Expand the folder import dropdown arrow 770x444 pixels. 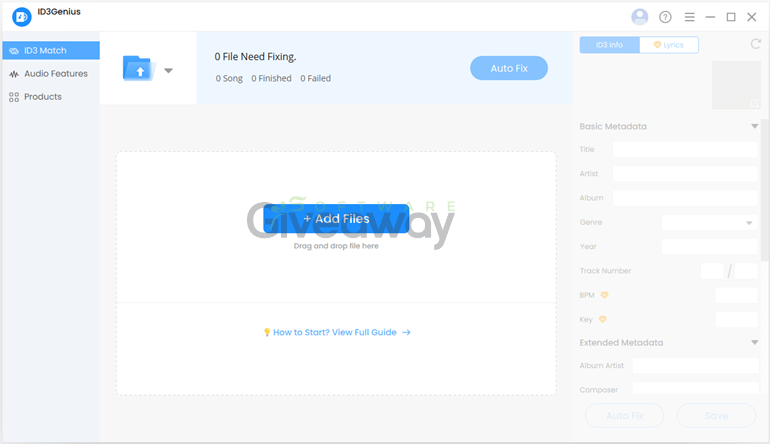(x=168, y=70)
